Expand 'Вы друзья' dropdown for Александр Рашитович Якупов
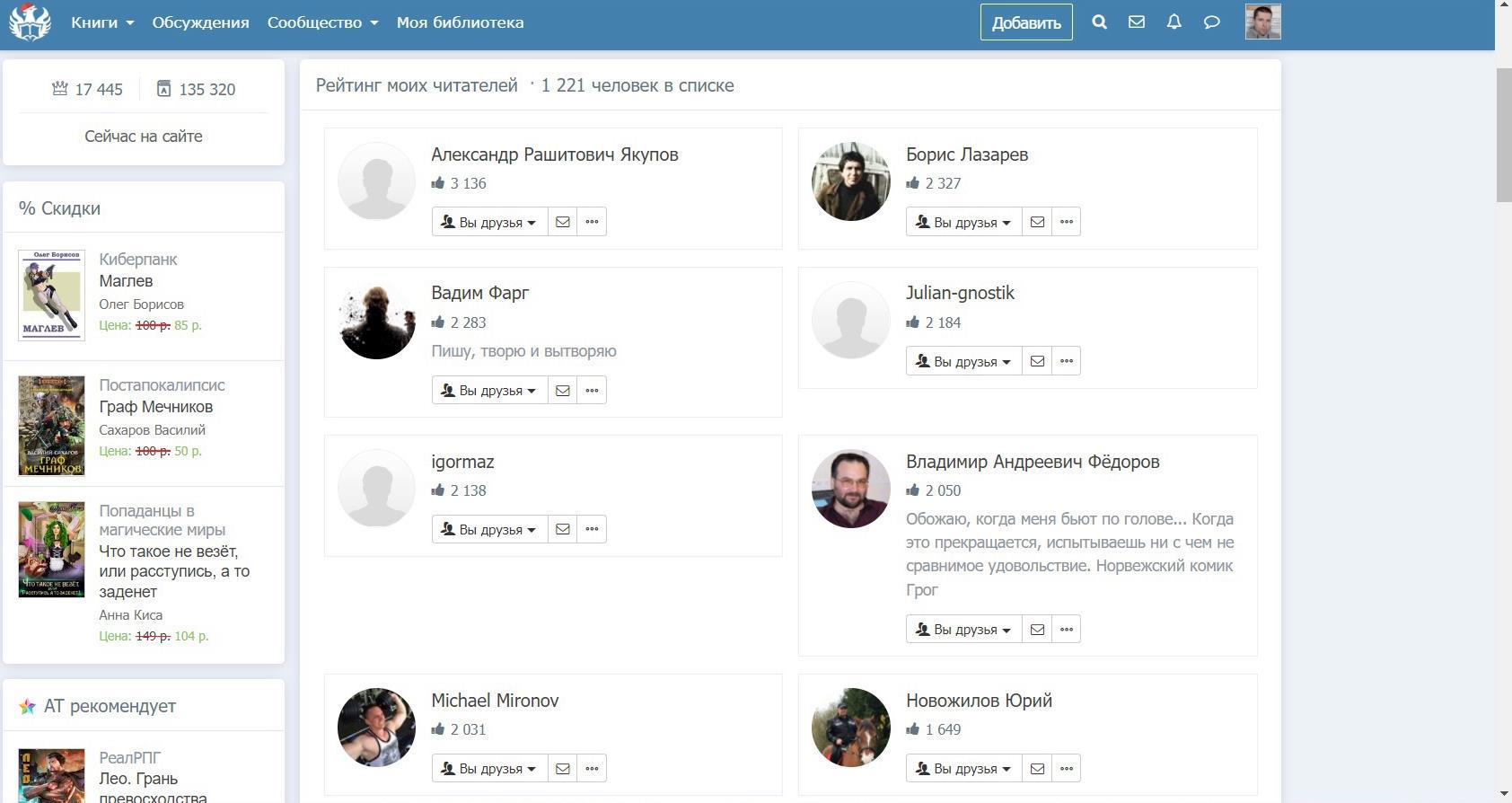Viewport: 1512px width, 803px height. point(489,222)
